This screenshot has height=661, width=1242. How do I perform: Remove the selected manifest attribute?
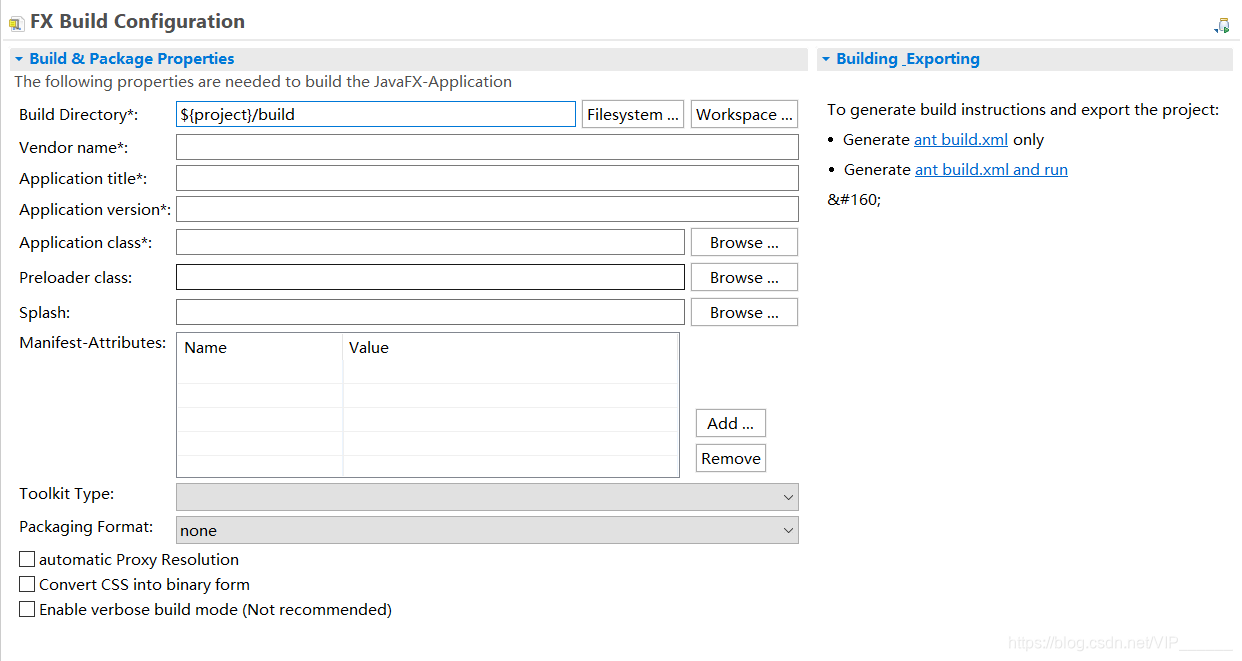731,458
